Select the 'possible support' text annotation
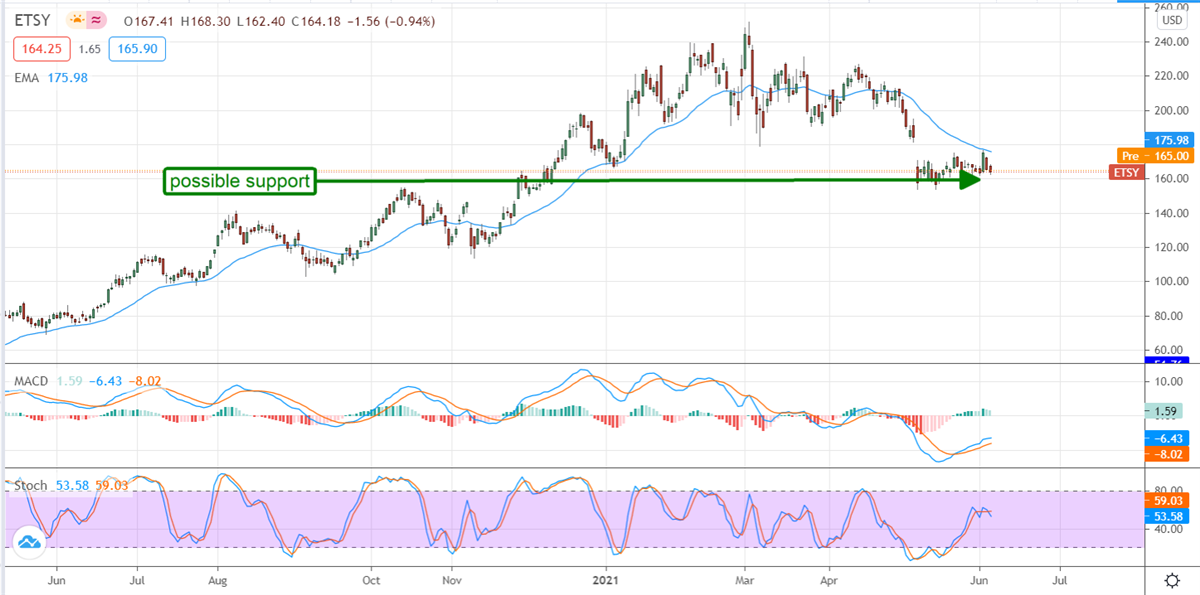 pyautogui.click(x=240, y=182)
